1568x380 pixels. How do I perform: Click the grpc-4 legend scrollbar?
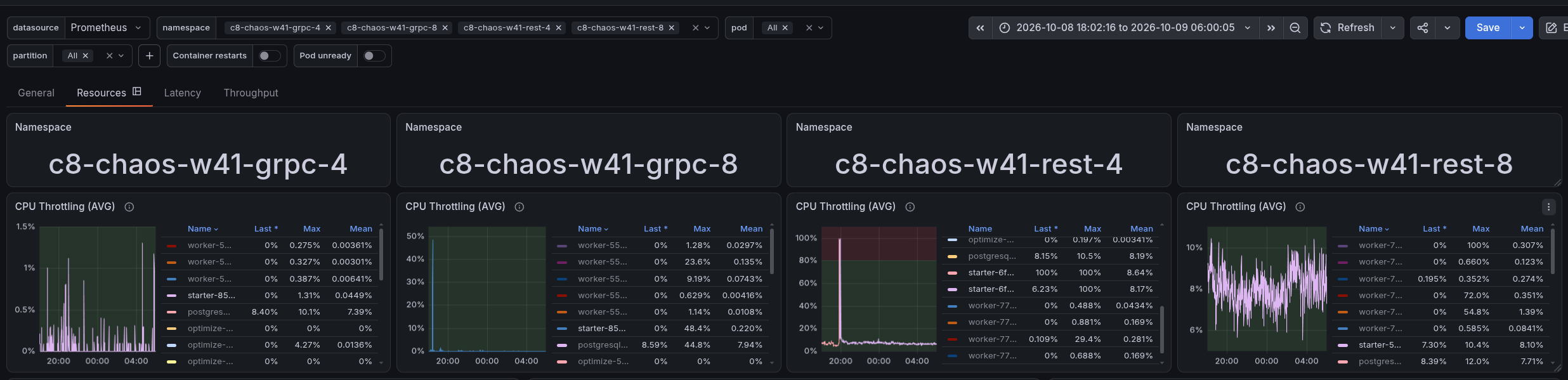[381, 254]
